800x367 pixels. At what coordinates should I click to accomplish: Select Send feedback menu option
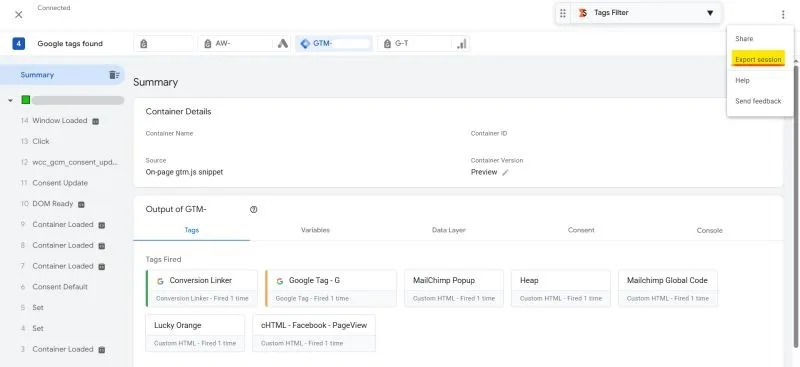[x=758, y=102]
